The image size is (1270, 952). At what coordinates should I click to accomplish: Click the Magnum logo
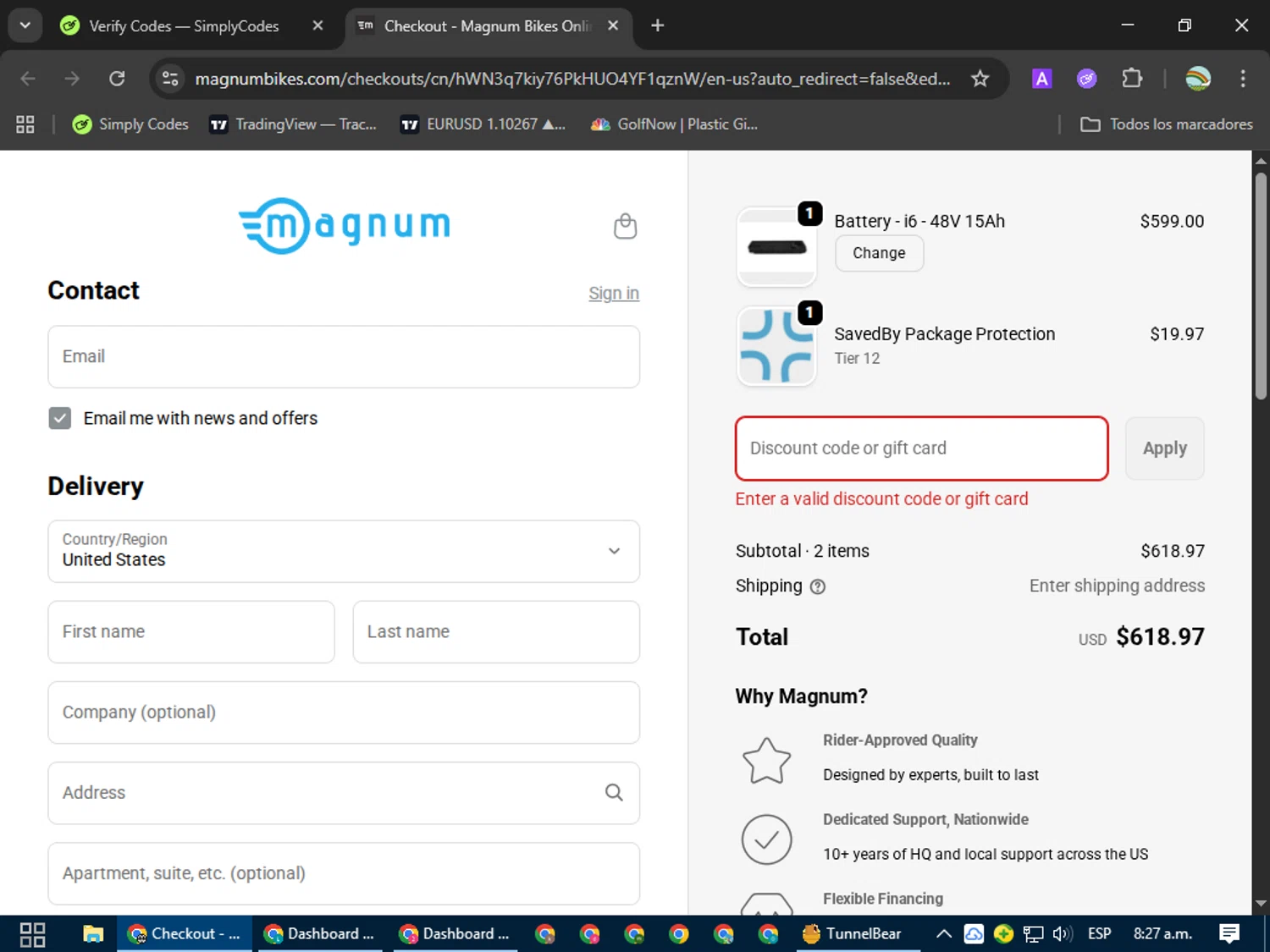(344, 226)
